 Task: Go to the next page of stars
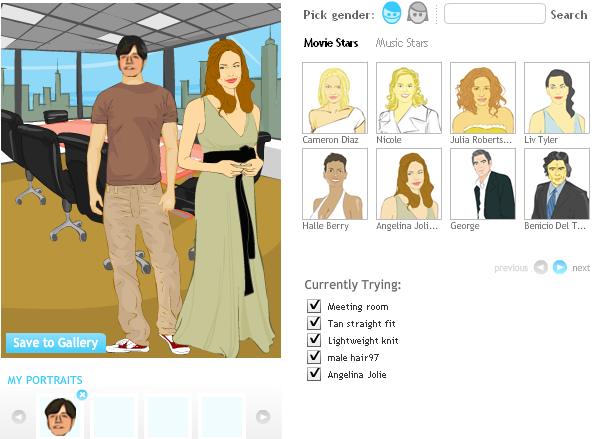click(x=560, y=267)
